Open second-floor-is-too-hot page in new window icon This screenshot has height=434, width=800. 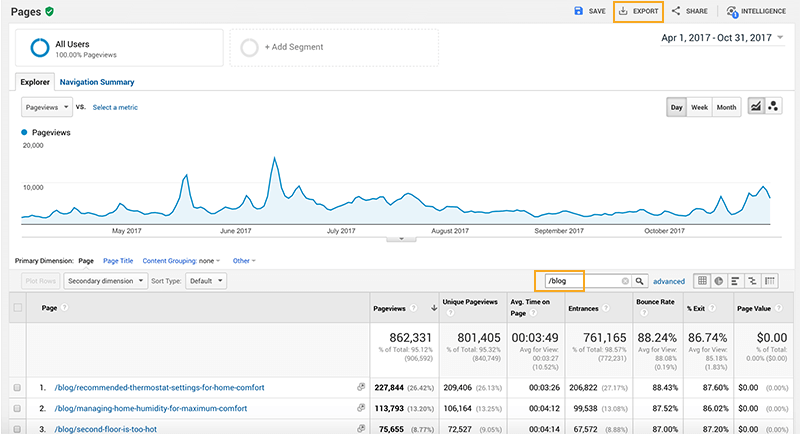pos(361,429)
